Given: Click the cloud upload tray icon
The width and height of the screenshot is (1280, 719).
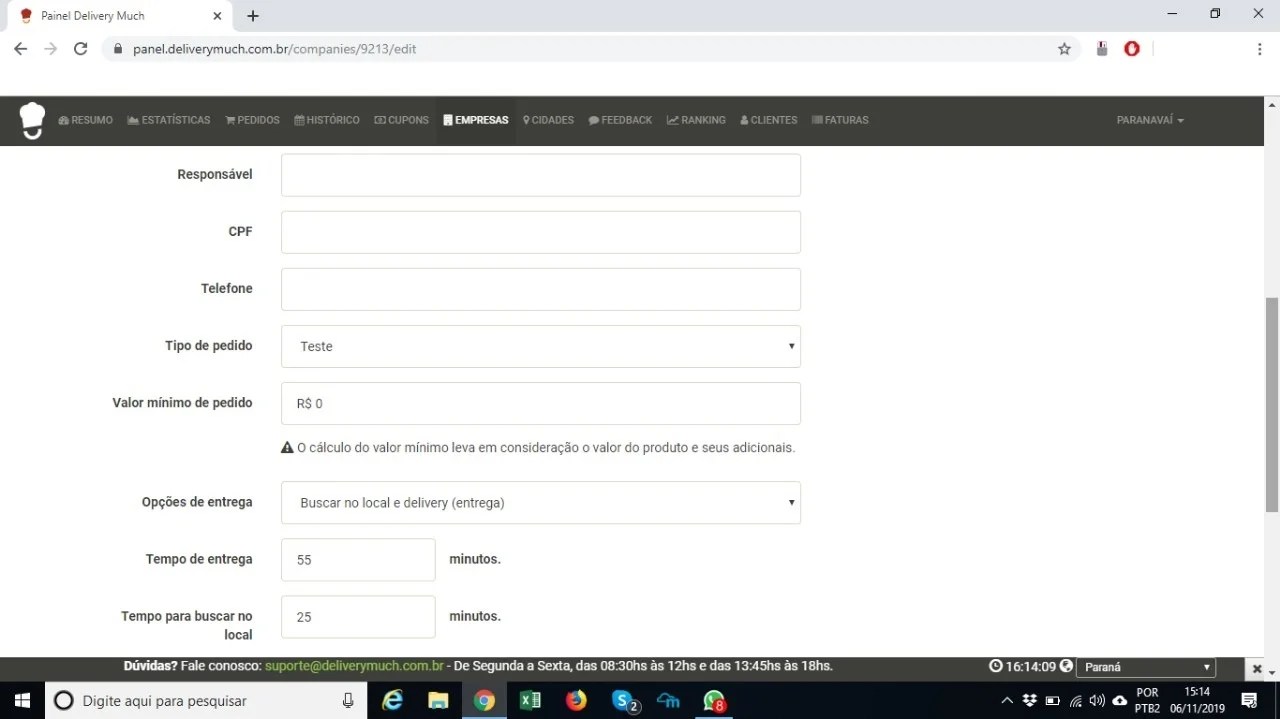Looking at the screenshot, I should [1119, 701].
